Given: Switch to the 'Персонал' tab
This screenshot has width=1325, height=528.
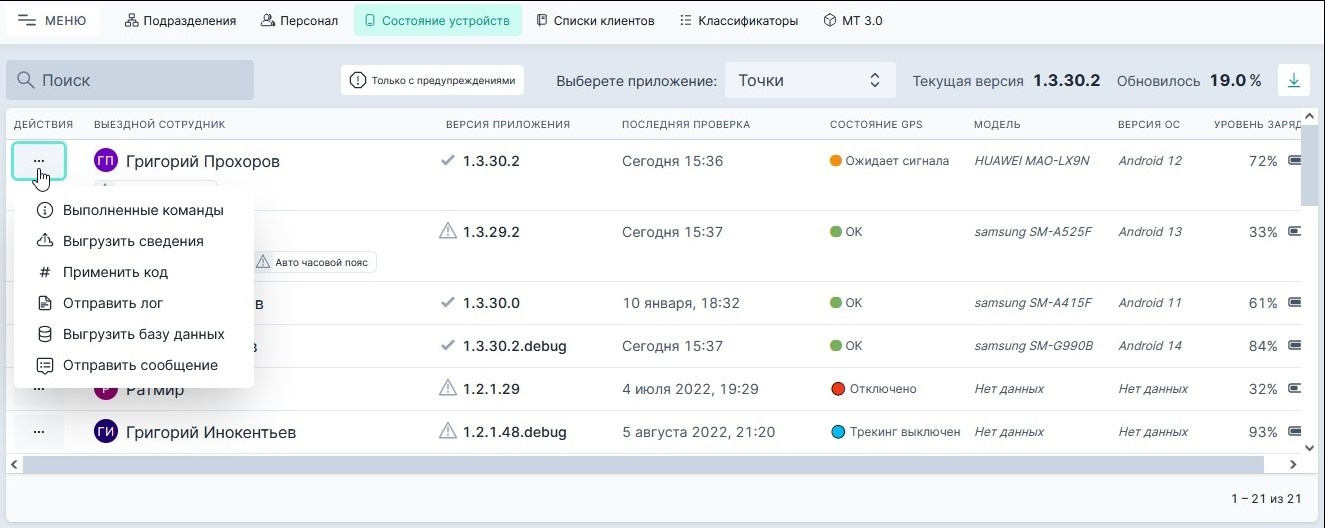Looking at the screenshot, I should (299, 21).
